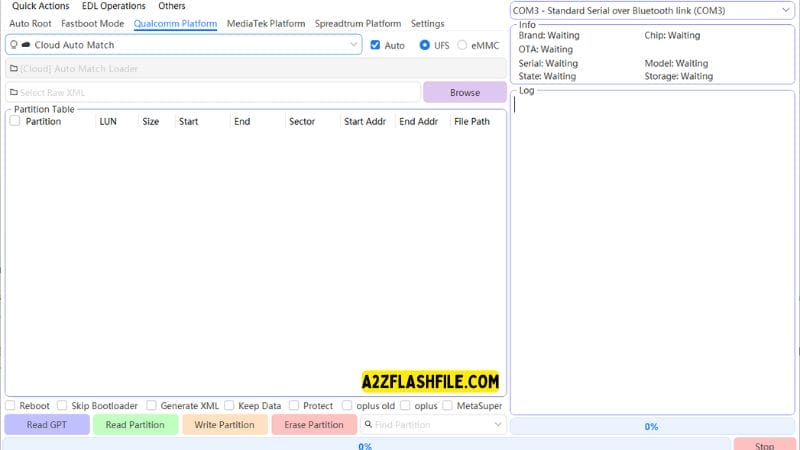Open the EDL Operations menu

(113, 6)
